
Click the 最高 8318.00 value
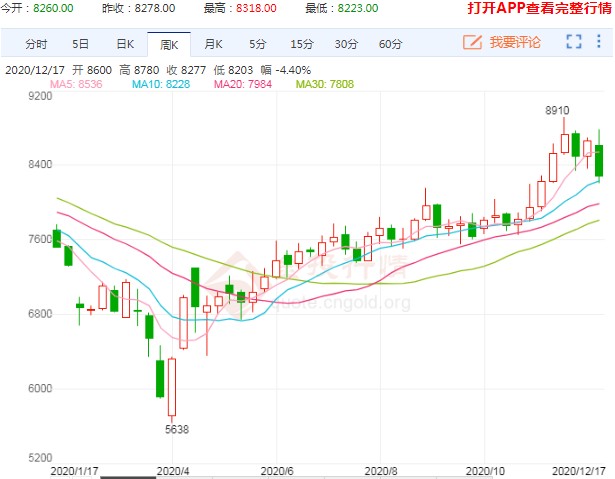256,8
